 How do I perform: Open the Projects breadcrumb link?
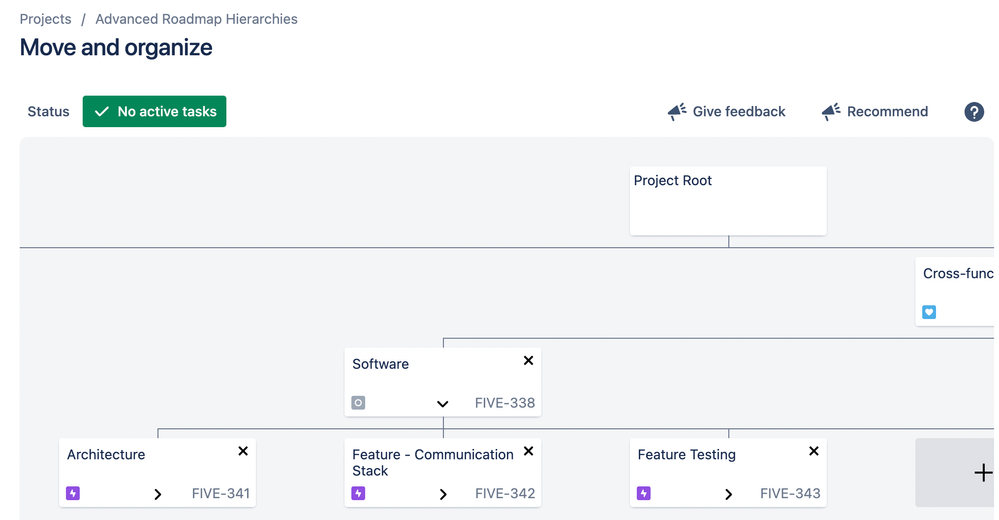[45, 19]
